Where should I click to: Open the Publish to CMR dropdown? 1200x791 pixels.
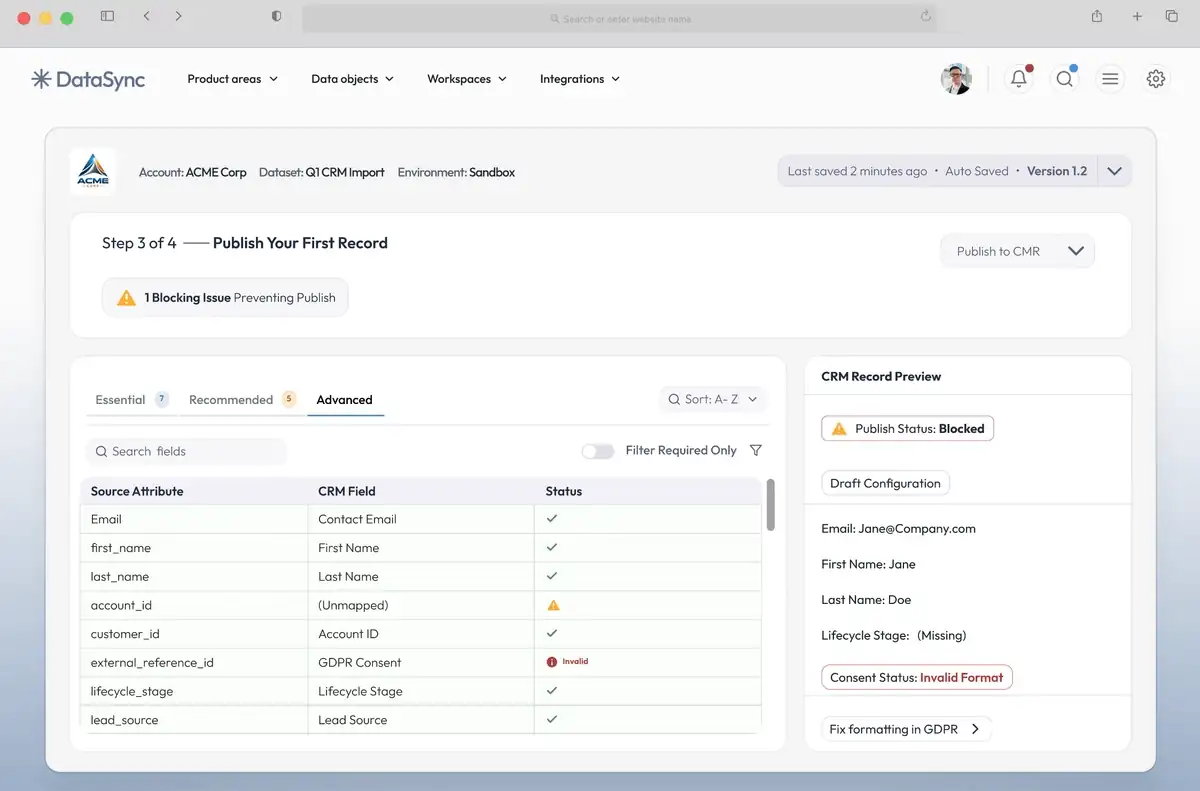1017,251
